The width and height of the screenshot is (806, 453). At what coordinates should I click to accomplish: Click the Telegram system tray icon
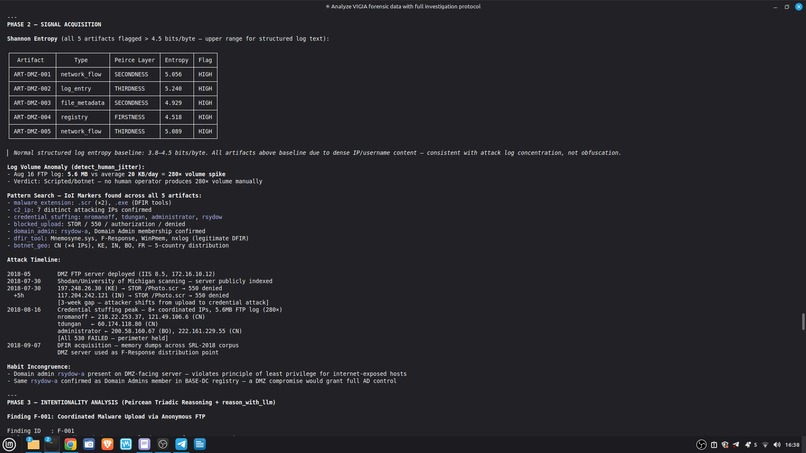(x=736, y=445)
